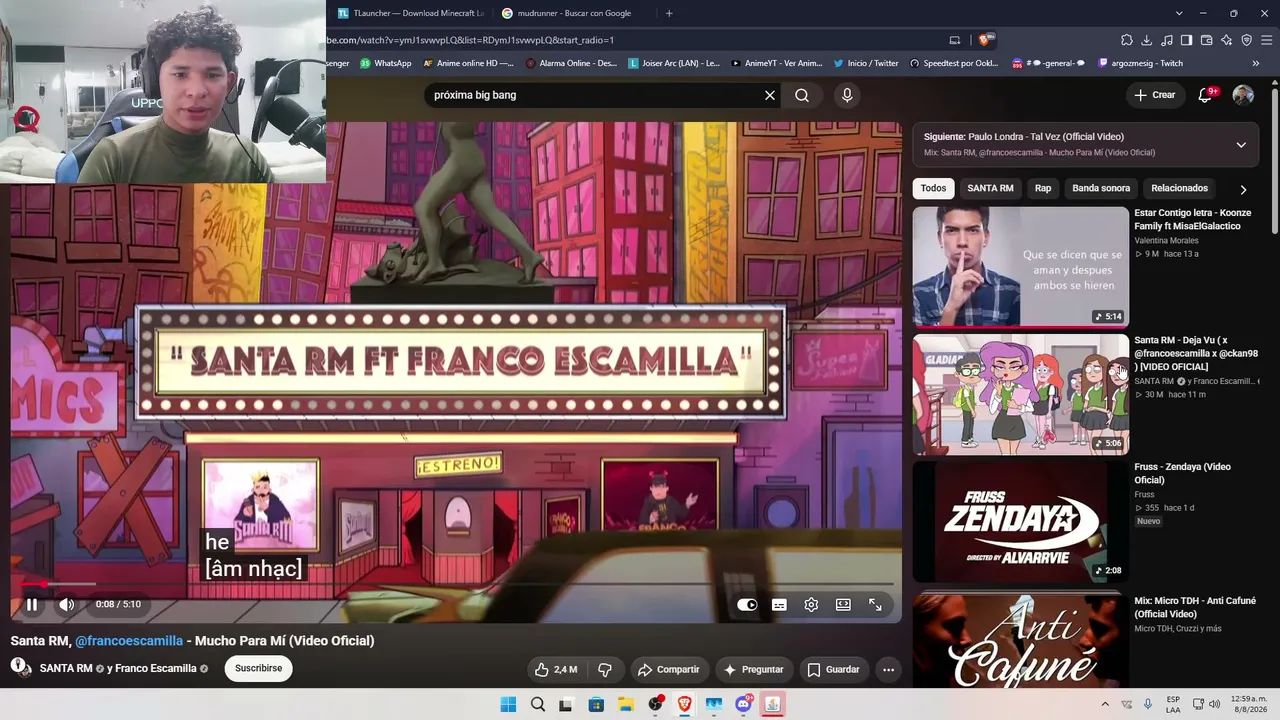Image resolution: width=1280 pixels, height=720 pixels.
Task: Toggle the browser sidebar panel
Action: [1186, 40]
